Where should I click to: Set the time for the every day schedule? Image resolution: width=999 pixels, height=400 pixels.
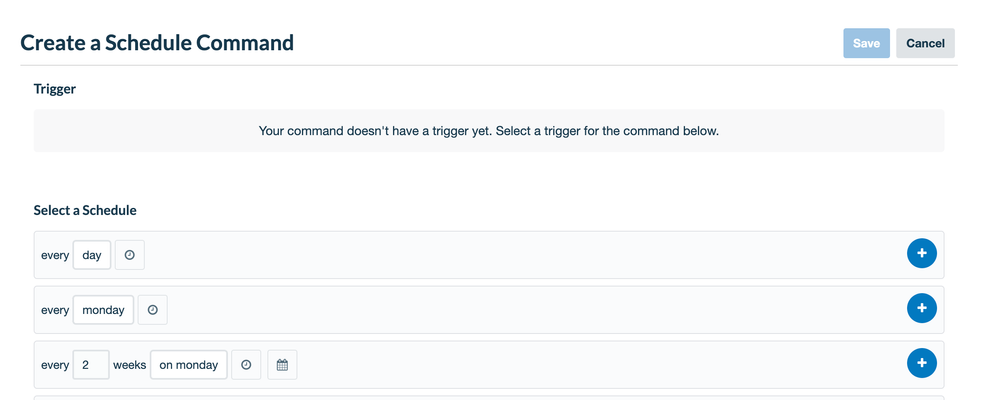[129, 255]
